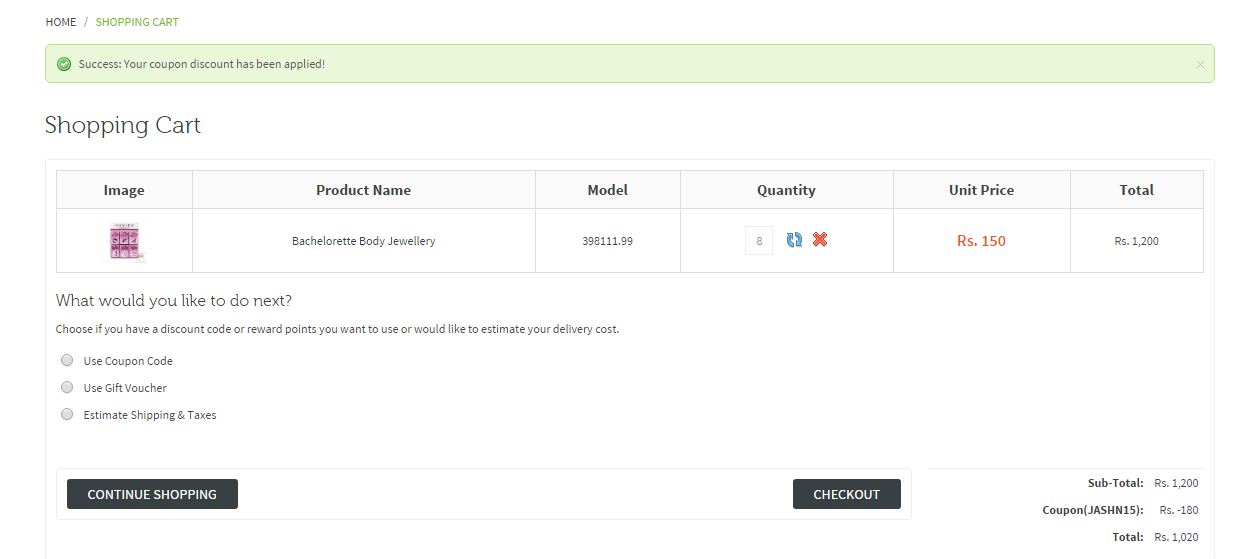Click the blue refresh icon to update quantity
The width and height of the screenshot is (1247, 559).
794,240
